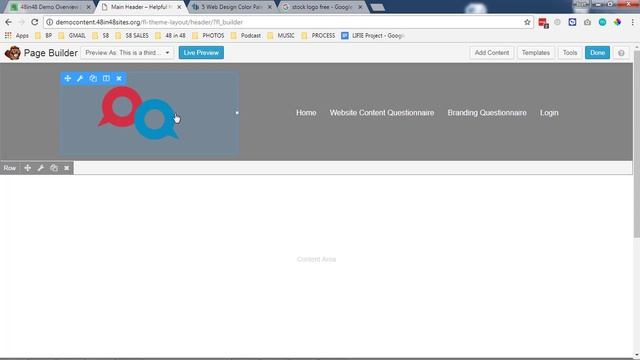
Task: Remove the logo module with X icon
Action: click(x=119, y=78)
